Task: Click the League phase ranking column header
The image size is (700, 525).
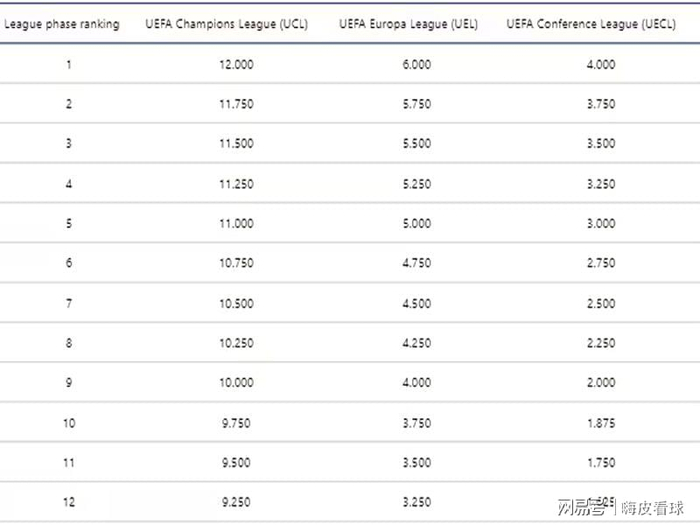Action: (x=62, y=24)
